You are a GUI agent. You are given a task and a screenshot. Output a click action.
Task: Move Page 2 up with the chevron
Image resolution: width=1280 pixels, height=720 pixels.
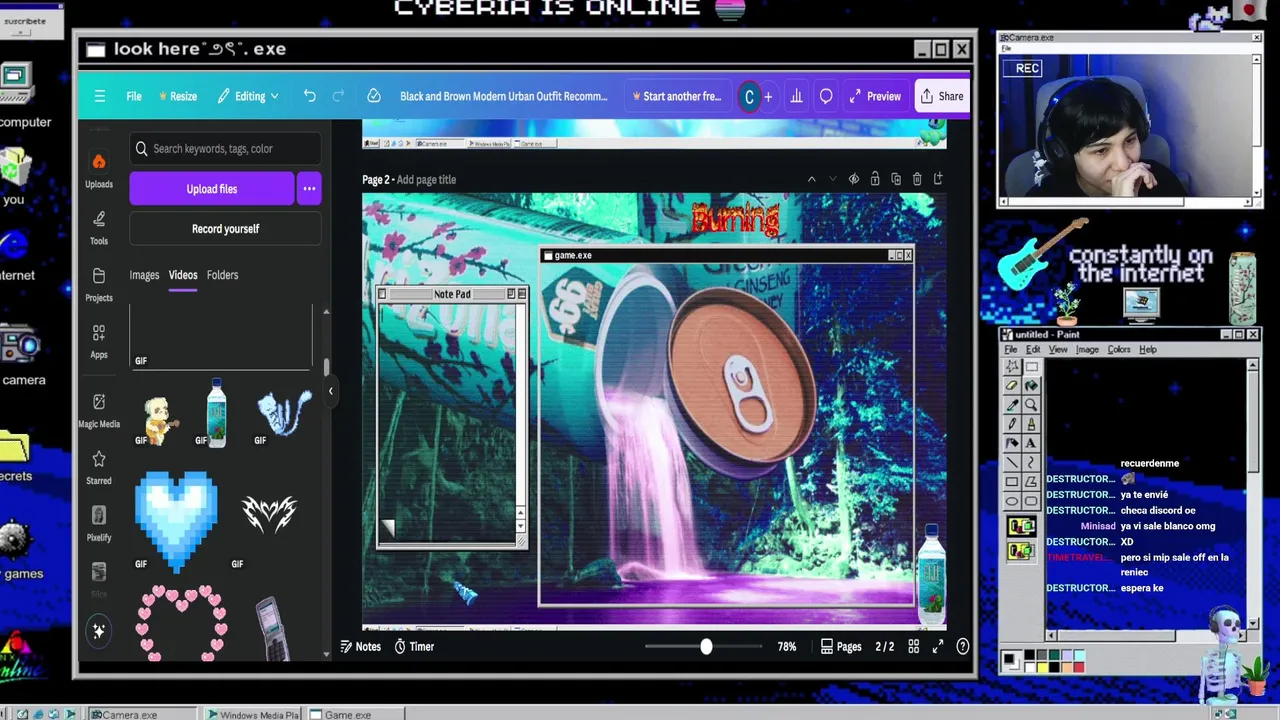point(811,179)
